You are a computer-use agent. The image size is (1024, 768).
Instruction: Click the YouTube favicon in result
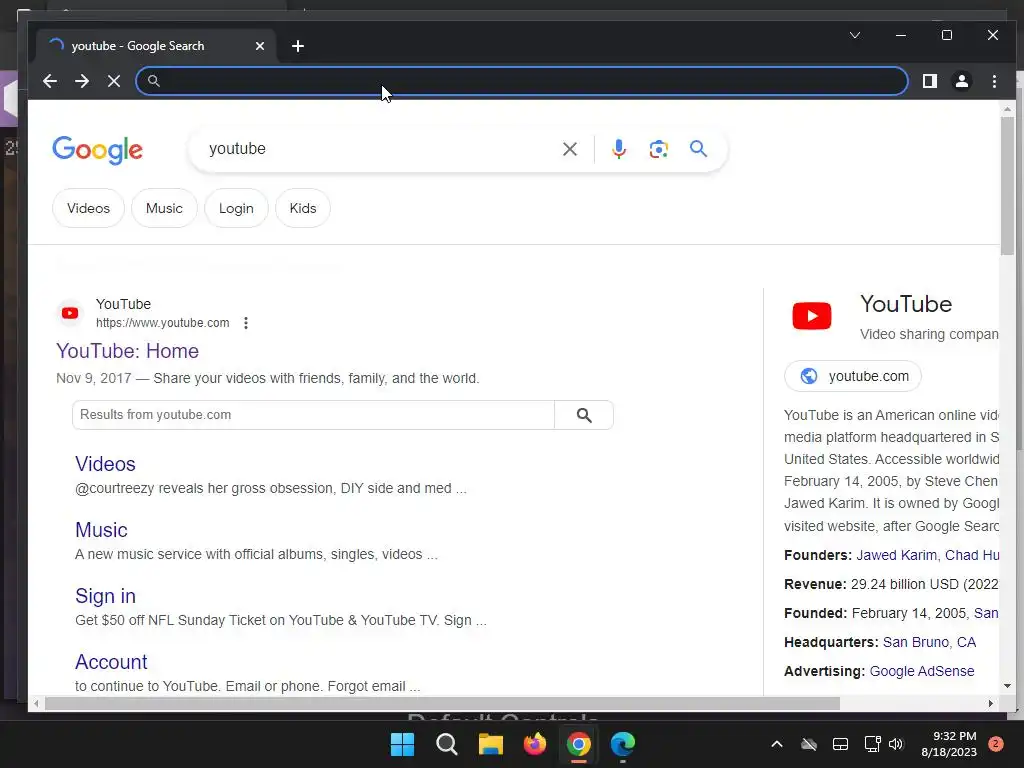point(70,313)
